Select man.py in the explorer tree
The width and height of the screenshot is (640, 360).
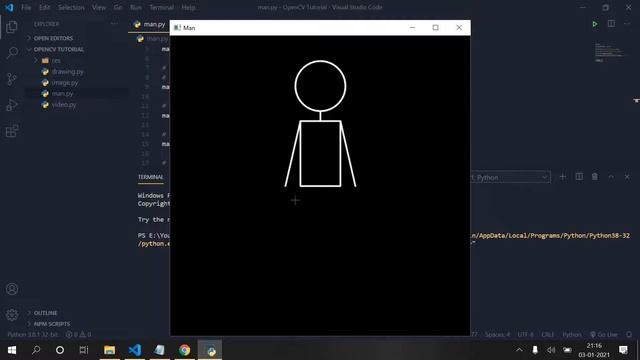click(62, 93)
